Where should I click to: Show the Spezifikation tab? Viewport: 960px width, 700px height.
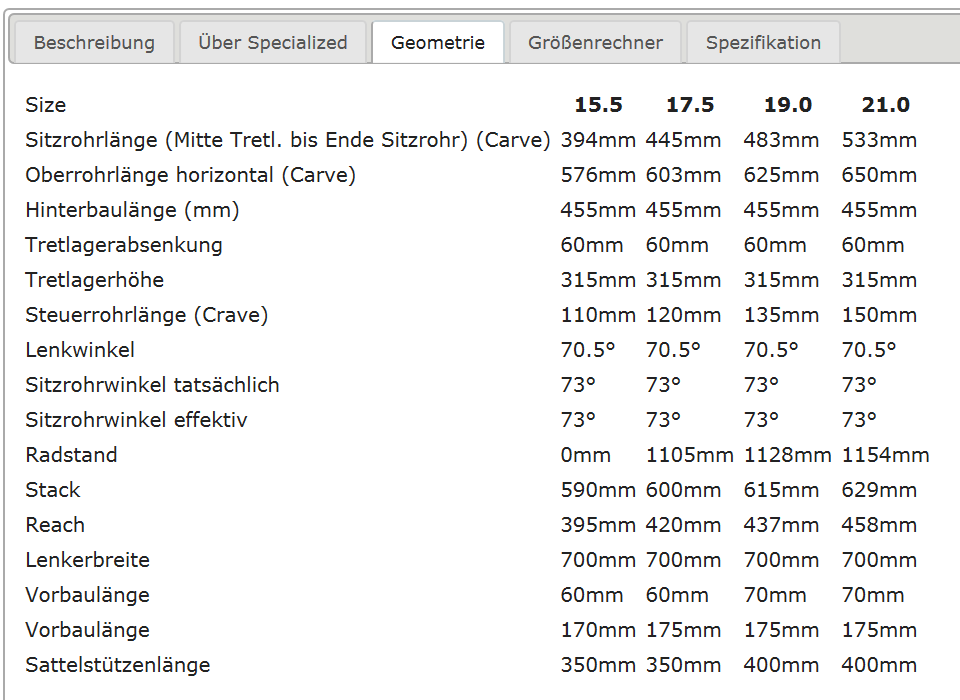coord(763,43)
